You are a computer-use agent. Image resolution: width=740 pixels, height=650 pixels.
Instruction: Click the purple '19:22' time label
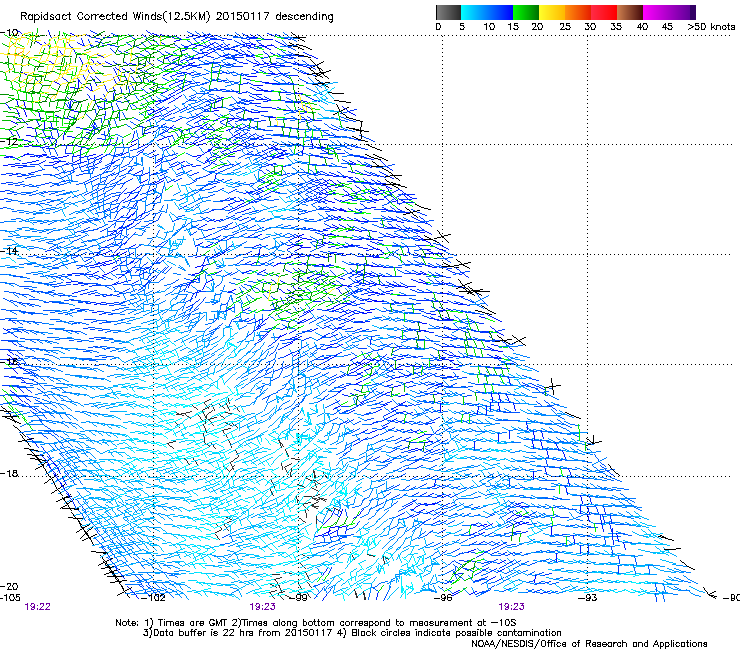click(x=37, y=607)
